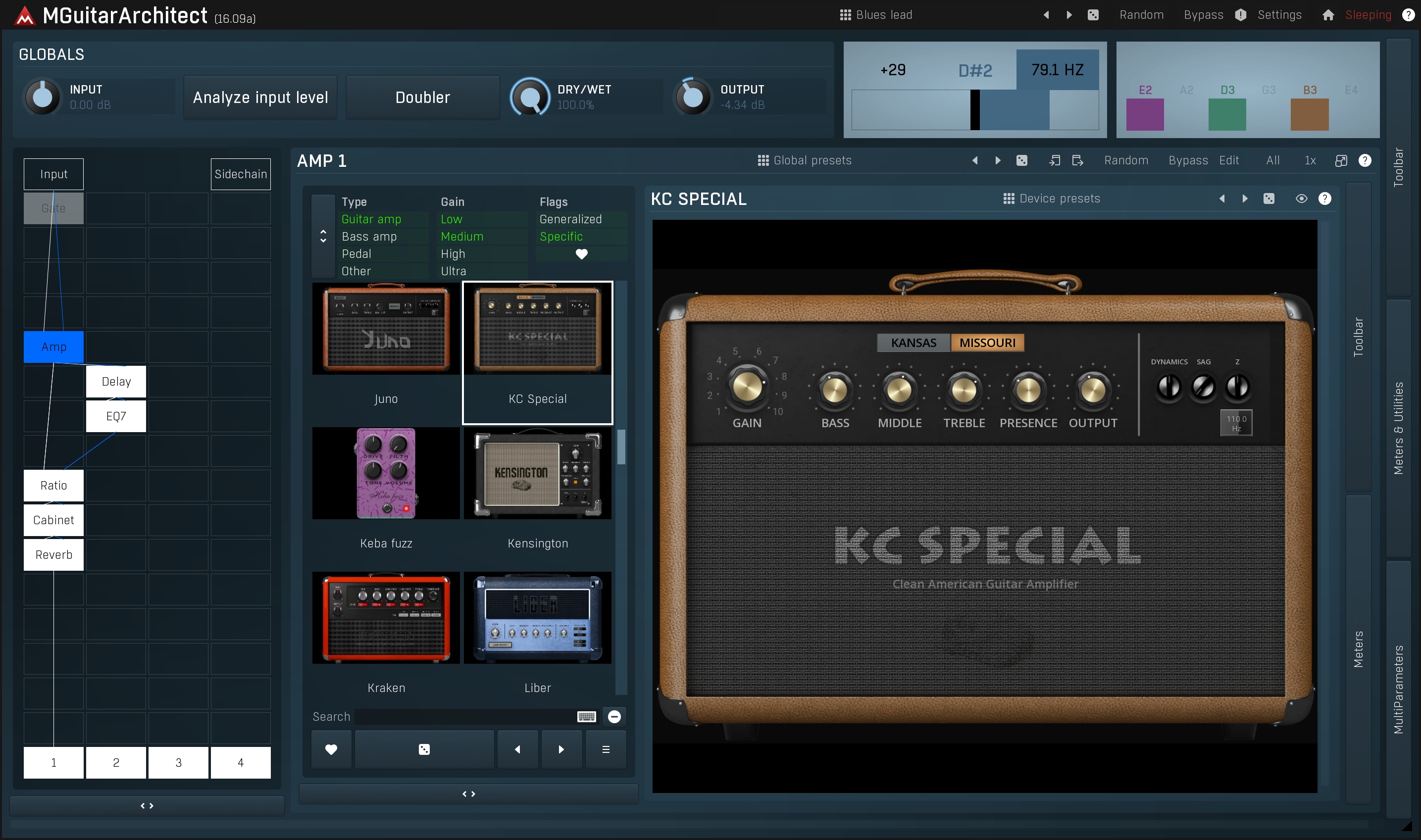Select the Reverb block in signal chain
Image resolution: width=1421 pixels, height=840 pixels.
point(54,555)
